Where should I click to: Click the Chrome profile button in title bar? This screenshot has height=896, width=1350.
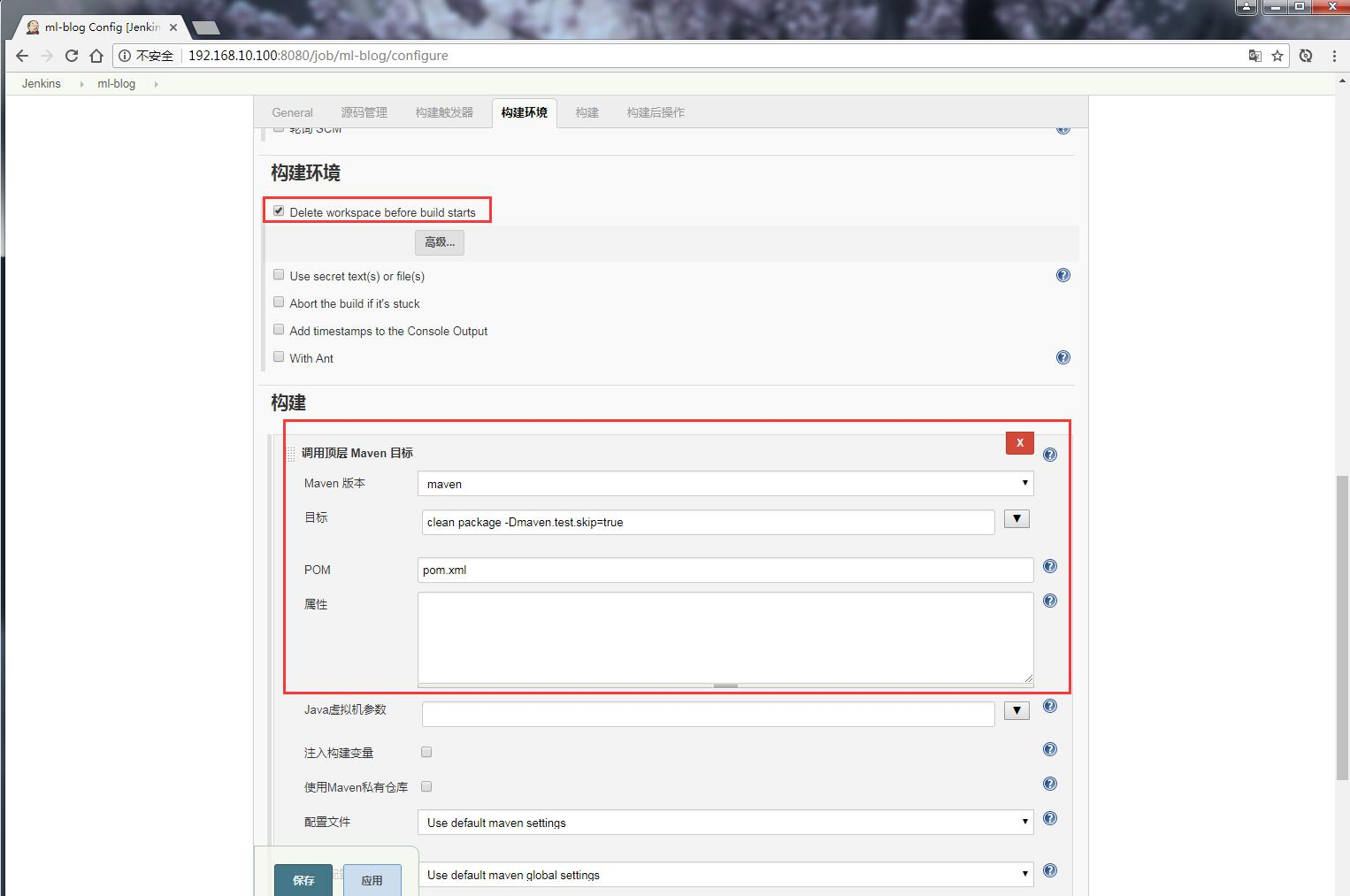click(1246, 7)
